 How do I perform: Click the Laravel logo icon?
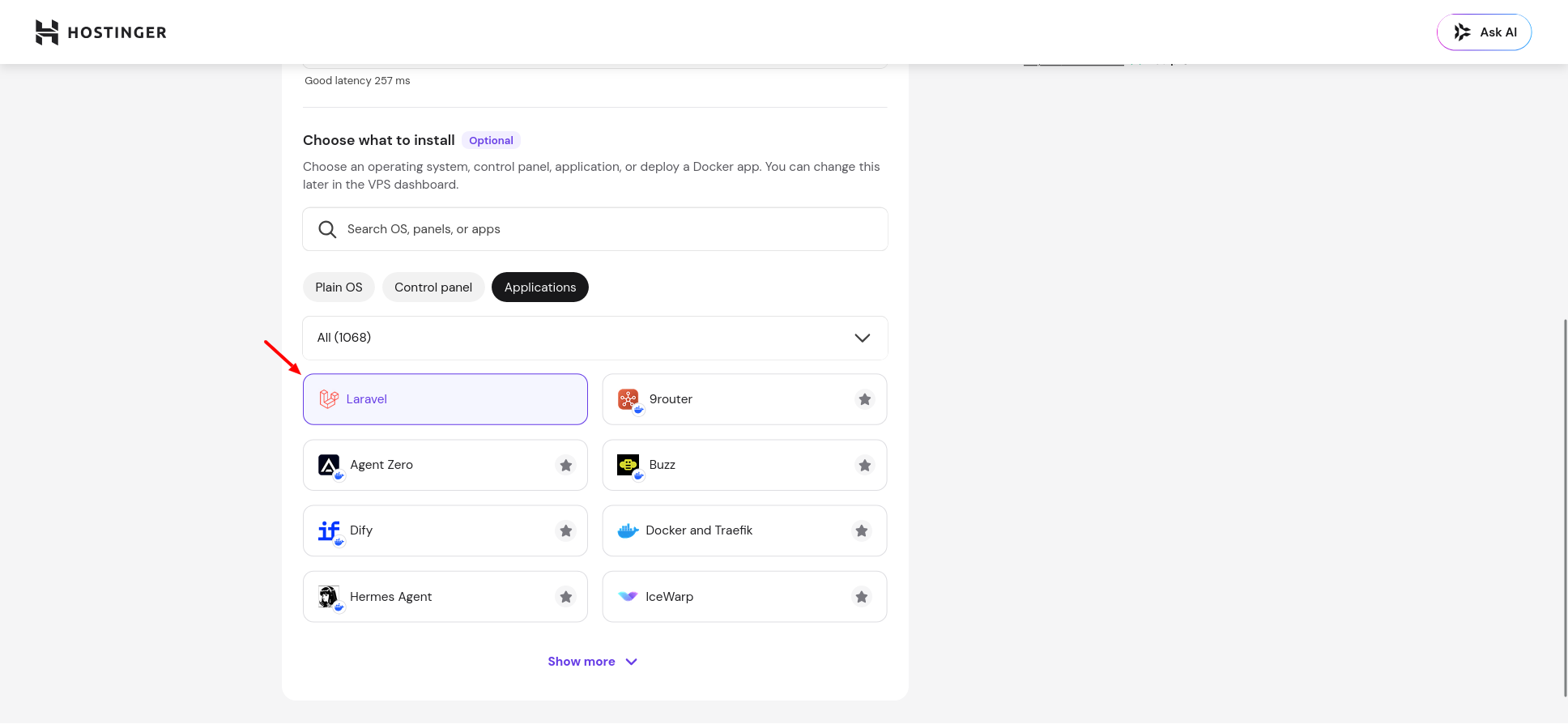pyautogui.click(x=329, y=399)
